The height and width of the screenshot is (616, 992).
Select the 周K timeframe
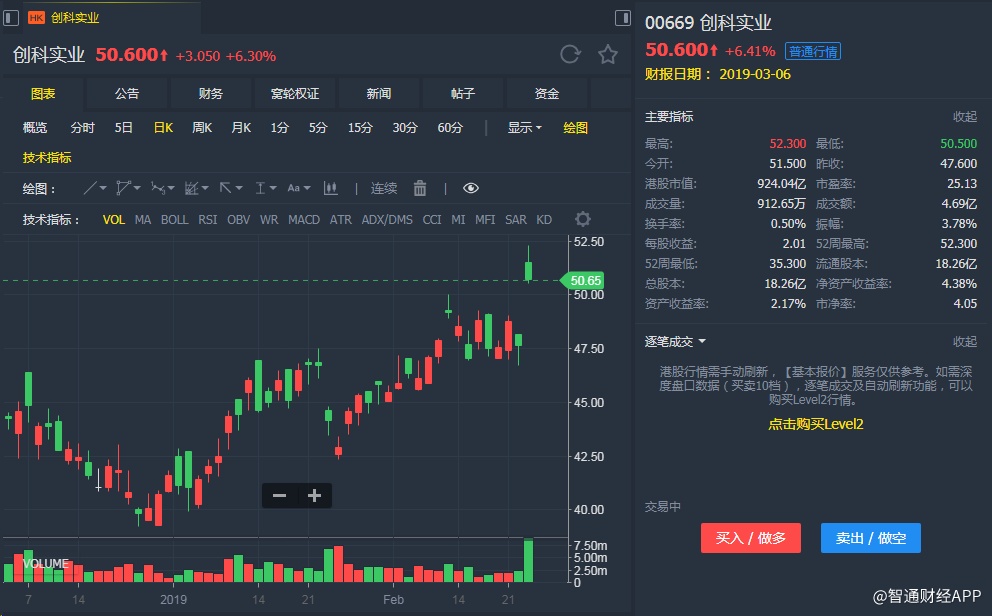pos(202,128)
